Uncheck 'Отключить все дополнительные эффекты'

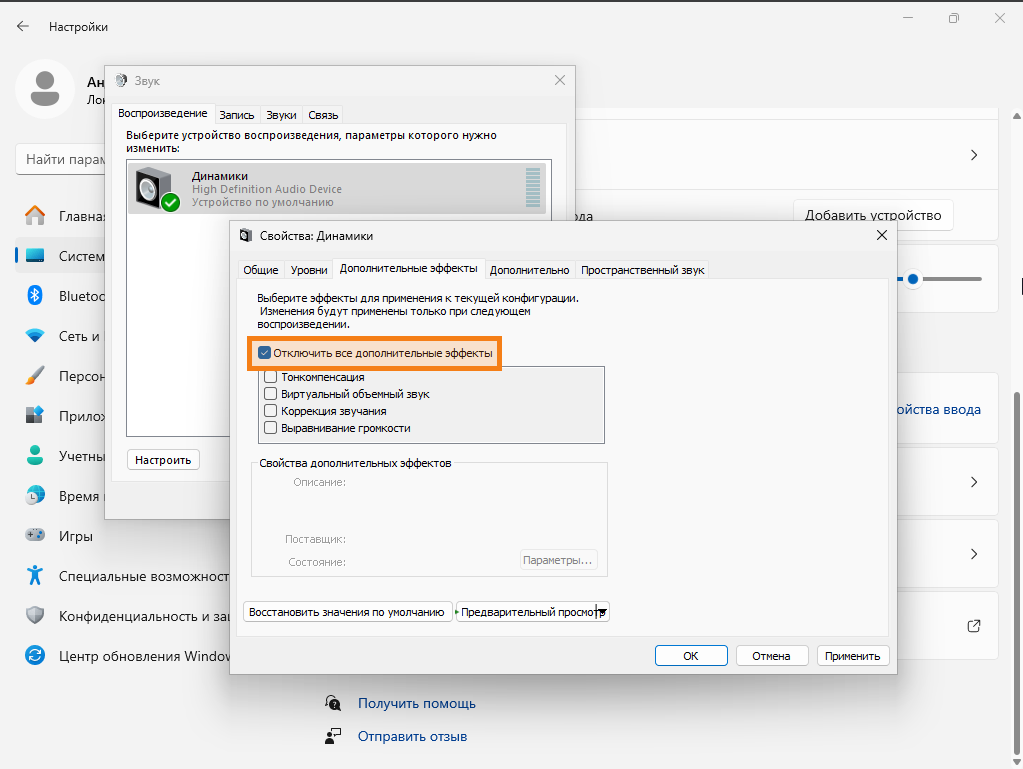pyautogui.click(x=265, y=353)
